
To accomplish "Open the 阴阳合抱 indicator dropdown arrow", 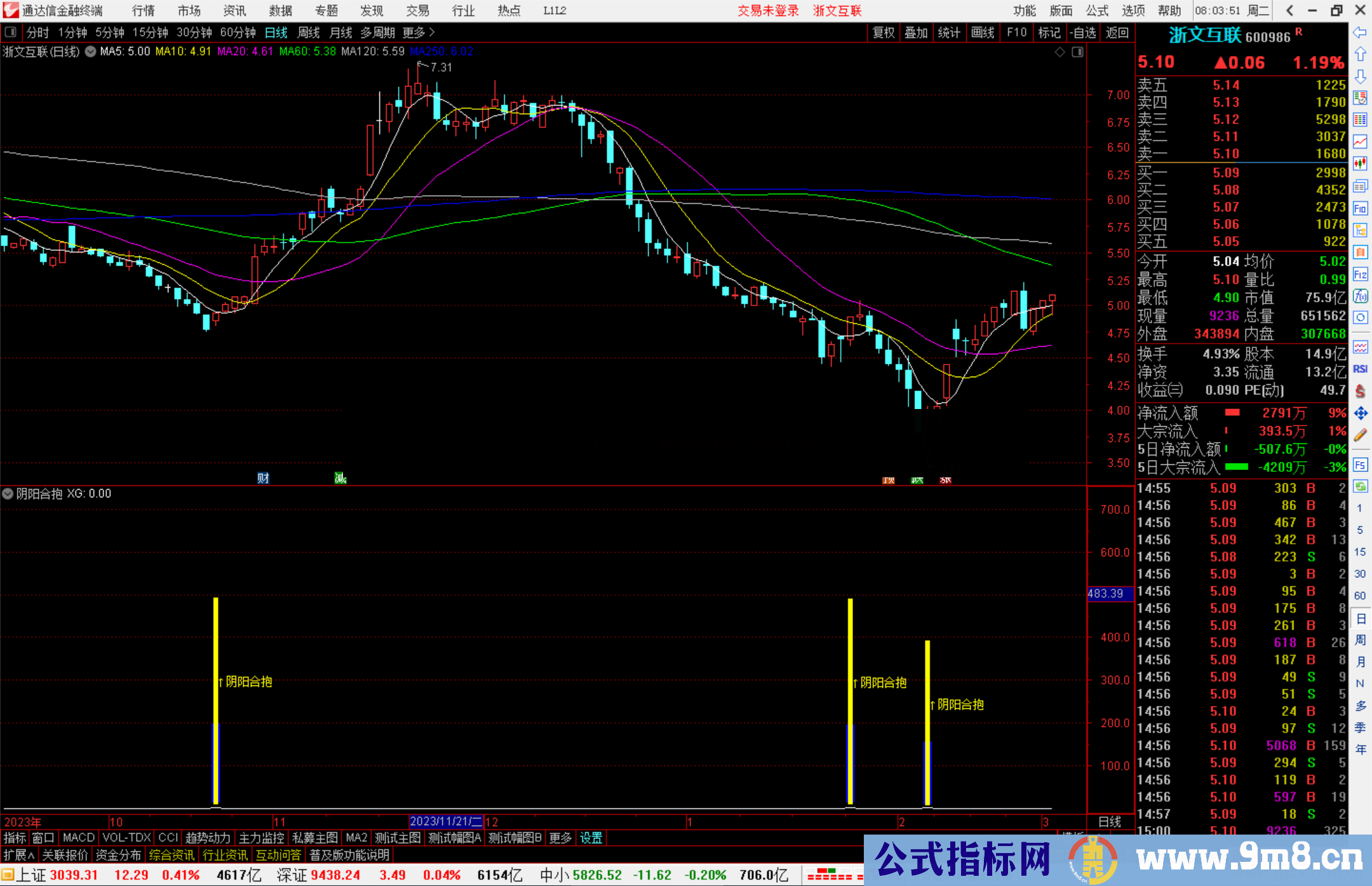I will (x=8, y=493).
